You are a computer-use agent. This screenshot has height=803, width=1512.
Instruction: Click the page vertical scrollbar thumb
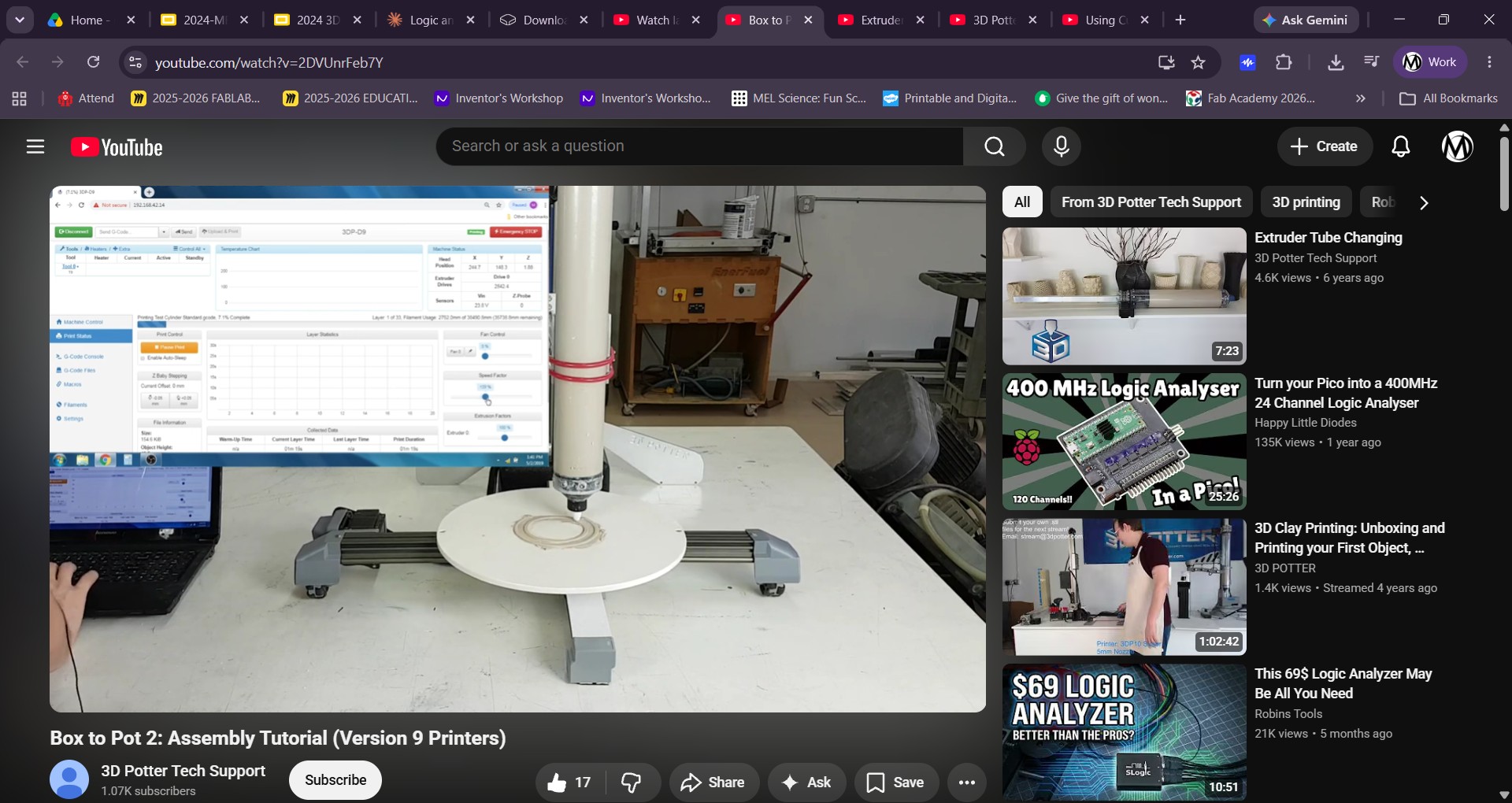tap(1504, 173)
